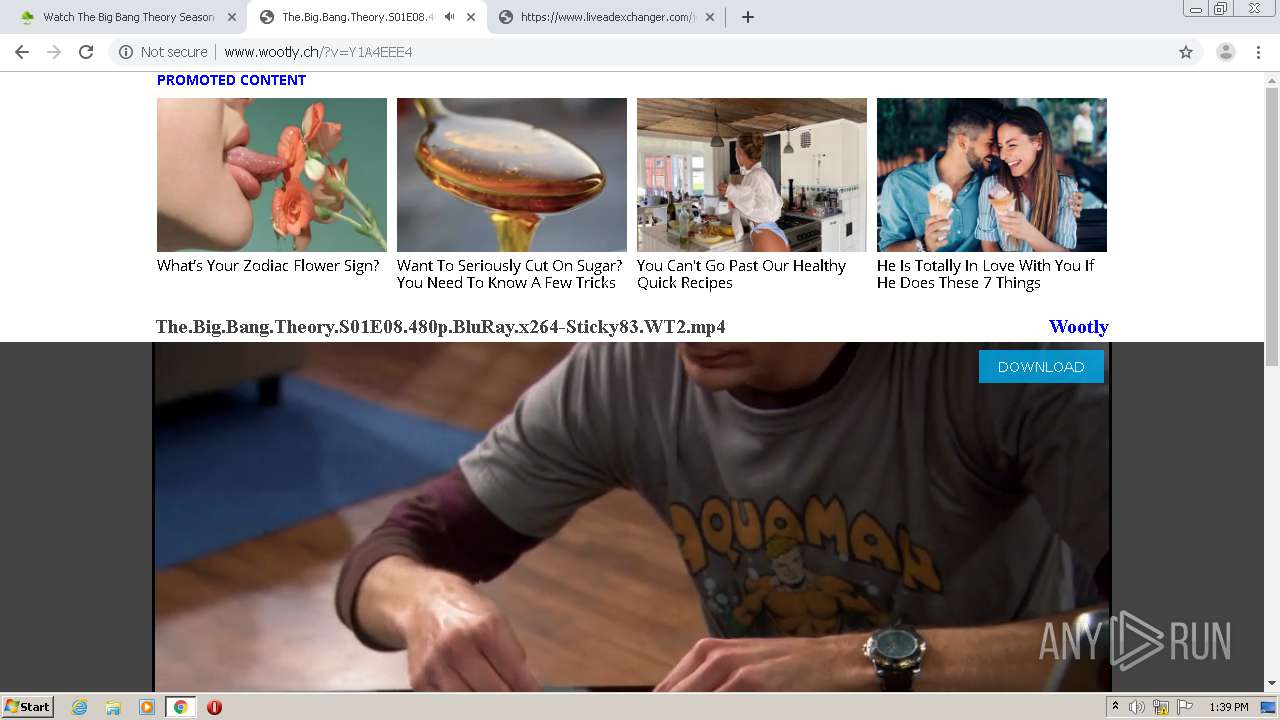The image size is (1280, 720).
Task: Open the honey spoon sugar ad image
Action: tap(512, 175)
